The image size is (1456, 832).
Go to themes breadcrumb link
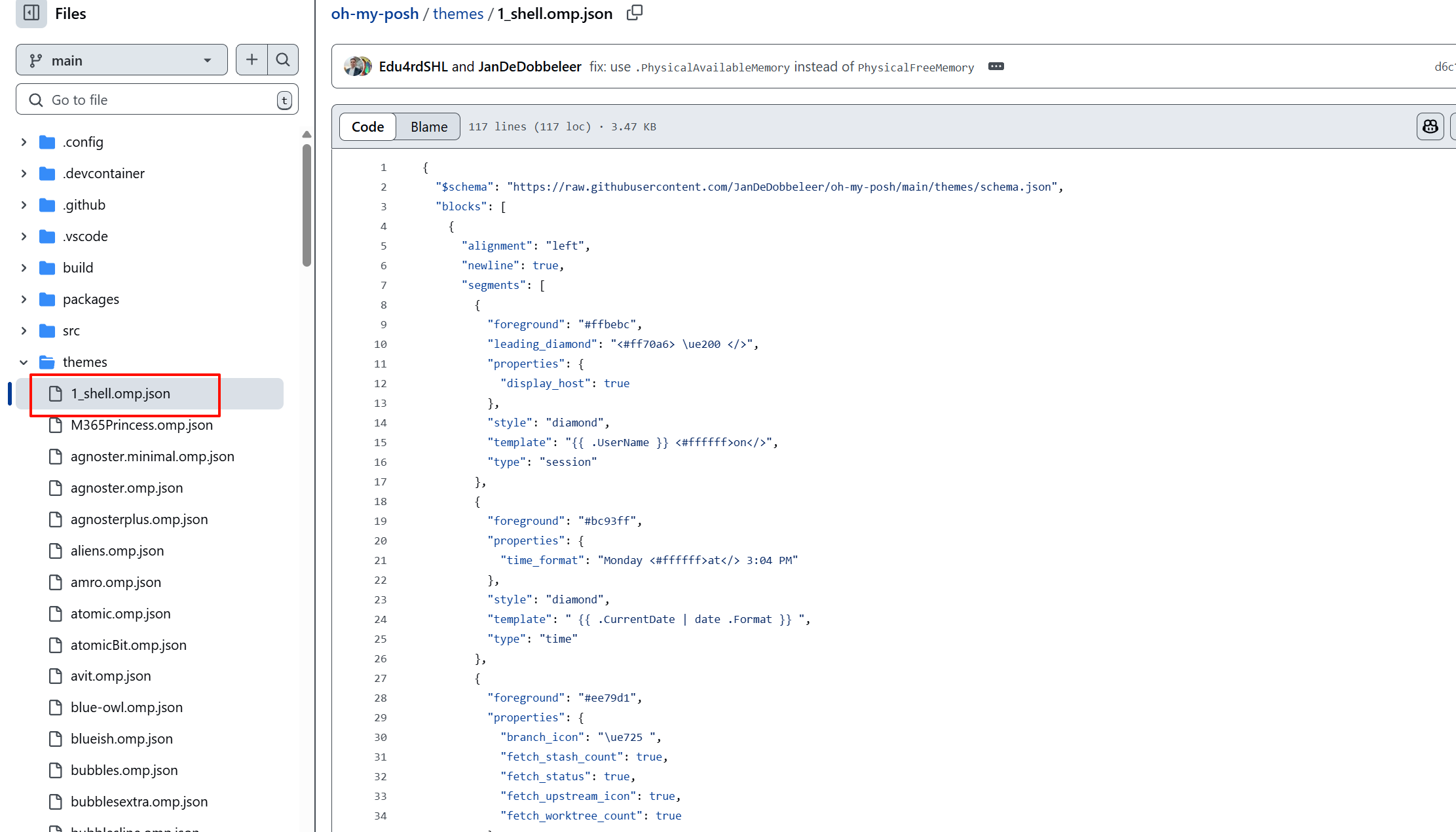(458, 14)
